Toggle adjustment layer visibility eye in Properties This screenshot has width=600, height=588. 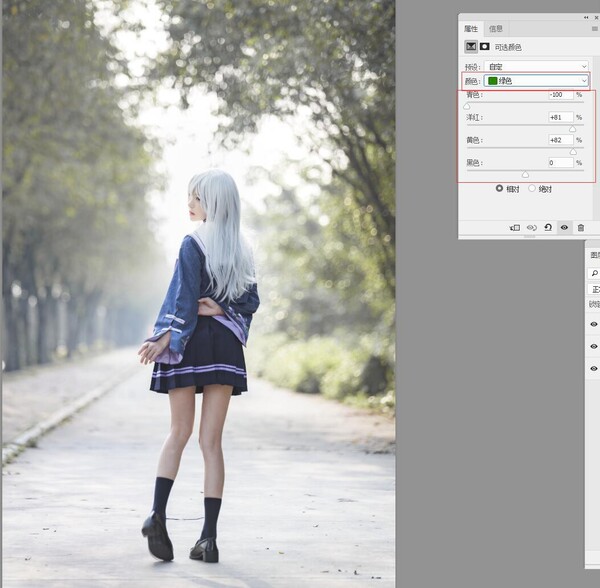564,228
